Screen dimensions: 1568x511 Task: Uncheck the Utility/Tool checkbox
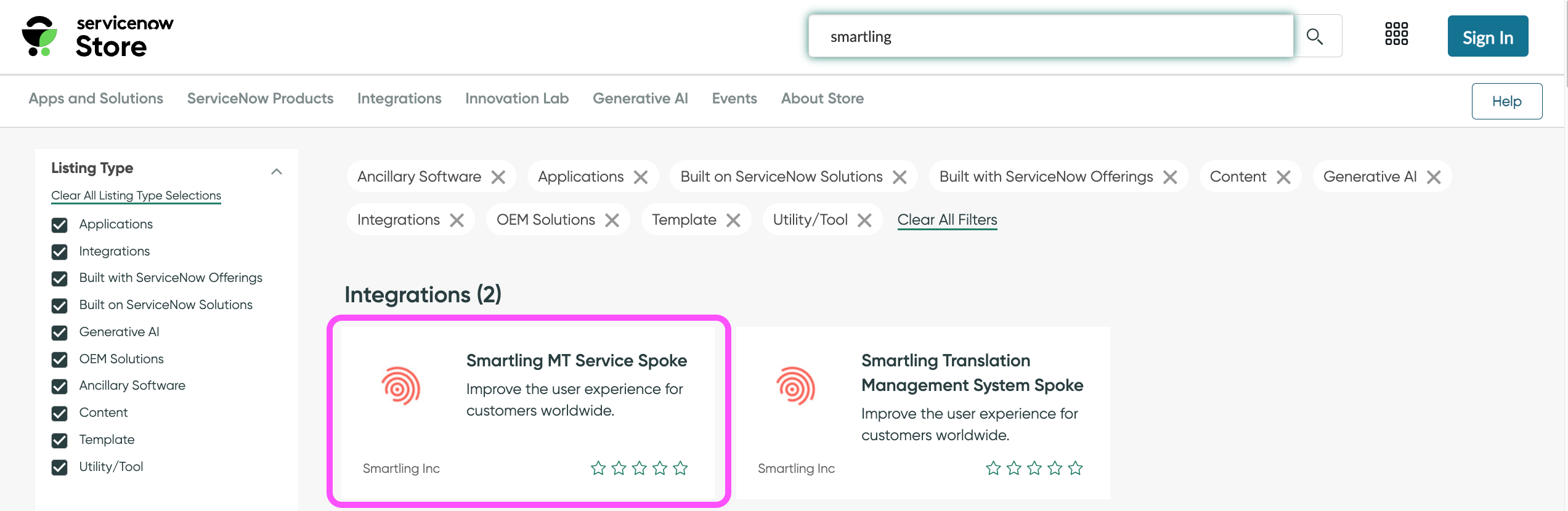60,468
